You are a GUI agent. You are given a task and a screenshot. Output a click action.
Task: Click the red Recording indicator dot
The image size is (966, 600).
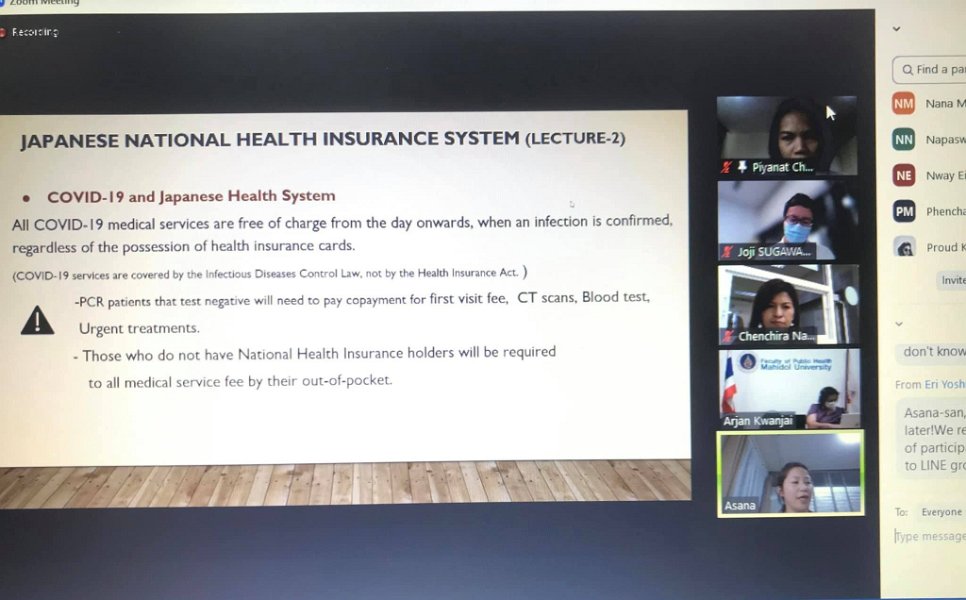pos(2,32)
